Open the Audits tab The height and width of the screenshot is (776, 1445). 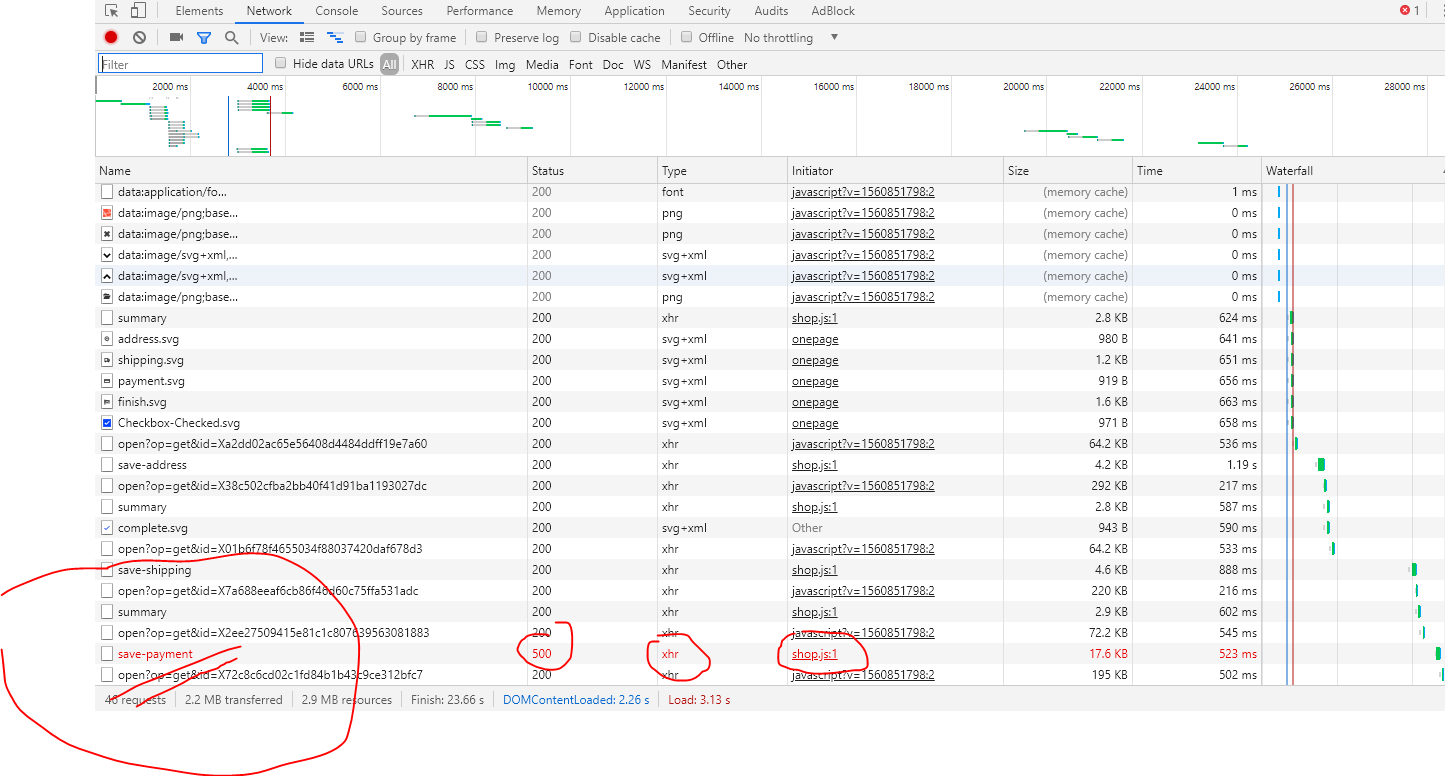pos(771,11)
